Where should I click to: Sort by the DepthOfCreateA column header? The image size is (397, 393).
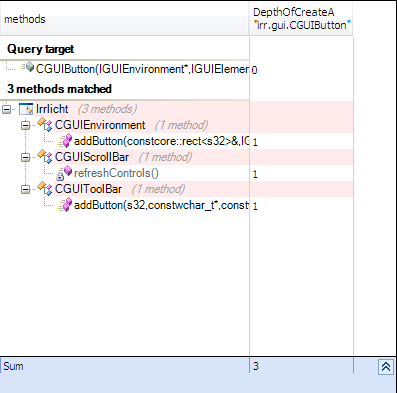(x=301, y=19)
